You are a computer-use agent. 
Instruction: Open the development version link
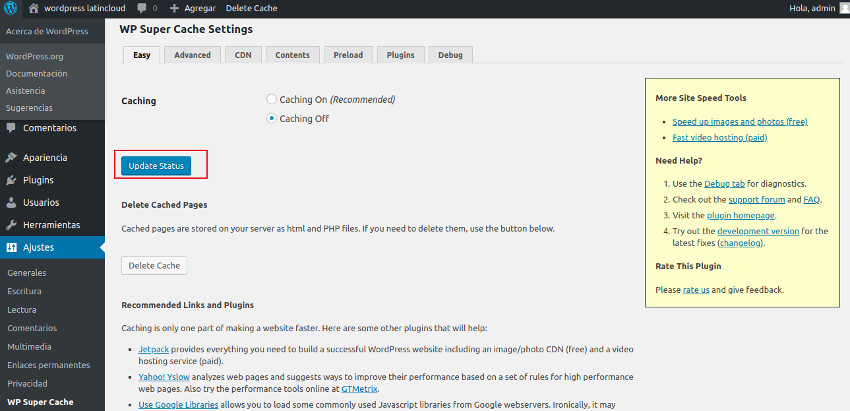[x=758, y=231]
